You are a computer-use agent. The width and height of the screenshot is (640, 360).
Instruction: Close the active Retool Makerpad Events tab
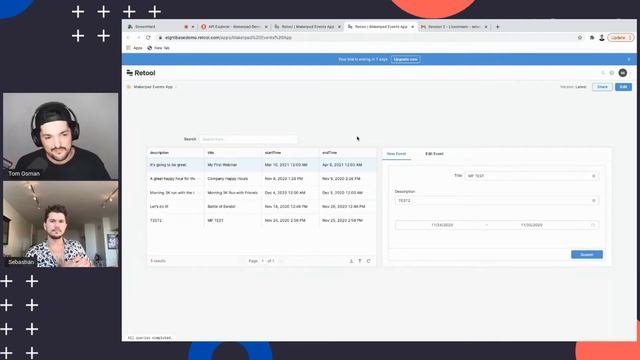click(x=412, y=27)
